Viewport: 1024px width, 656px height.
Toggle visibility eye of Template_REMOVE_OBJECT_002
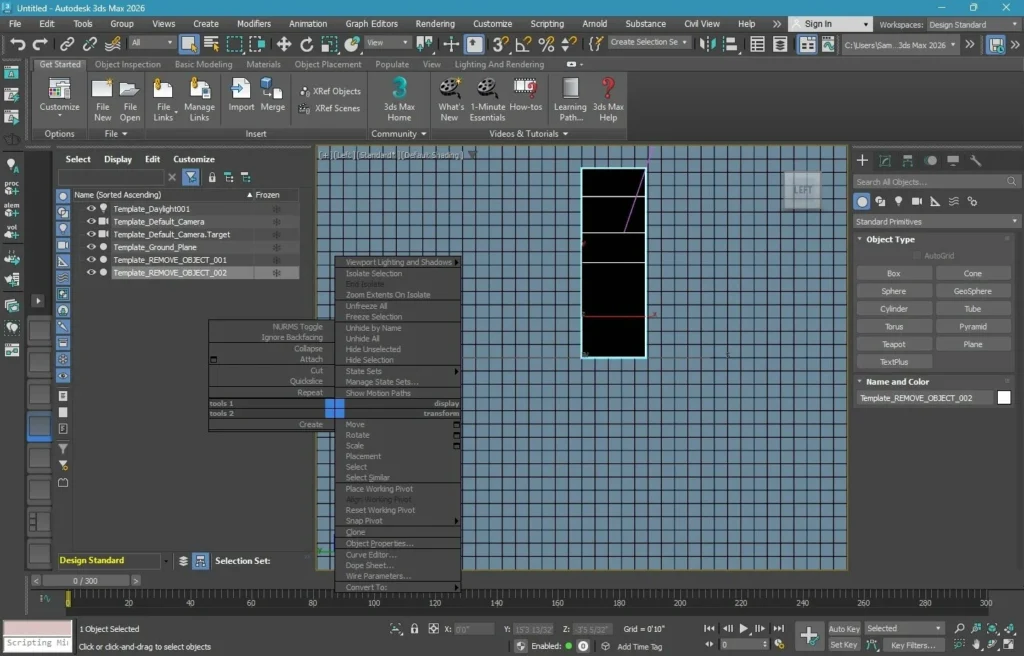pyautogui.click(x=91, y=272)
